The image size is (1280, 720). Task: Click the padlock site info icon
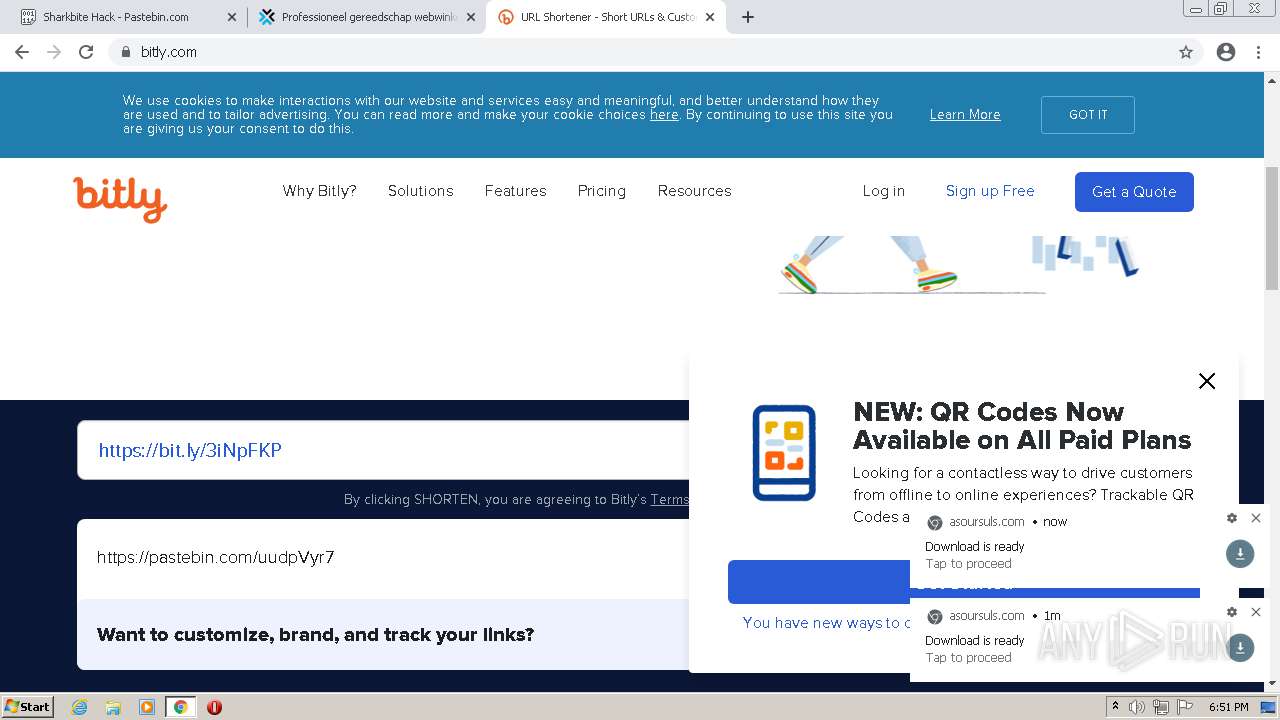(x=125, y=52)
